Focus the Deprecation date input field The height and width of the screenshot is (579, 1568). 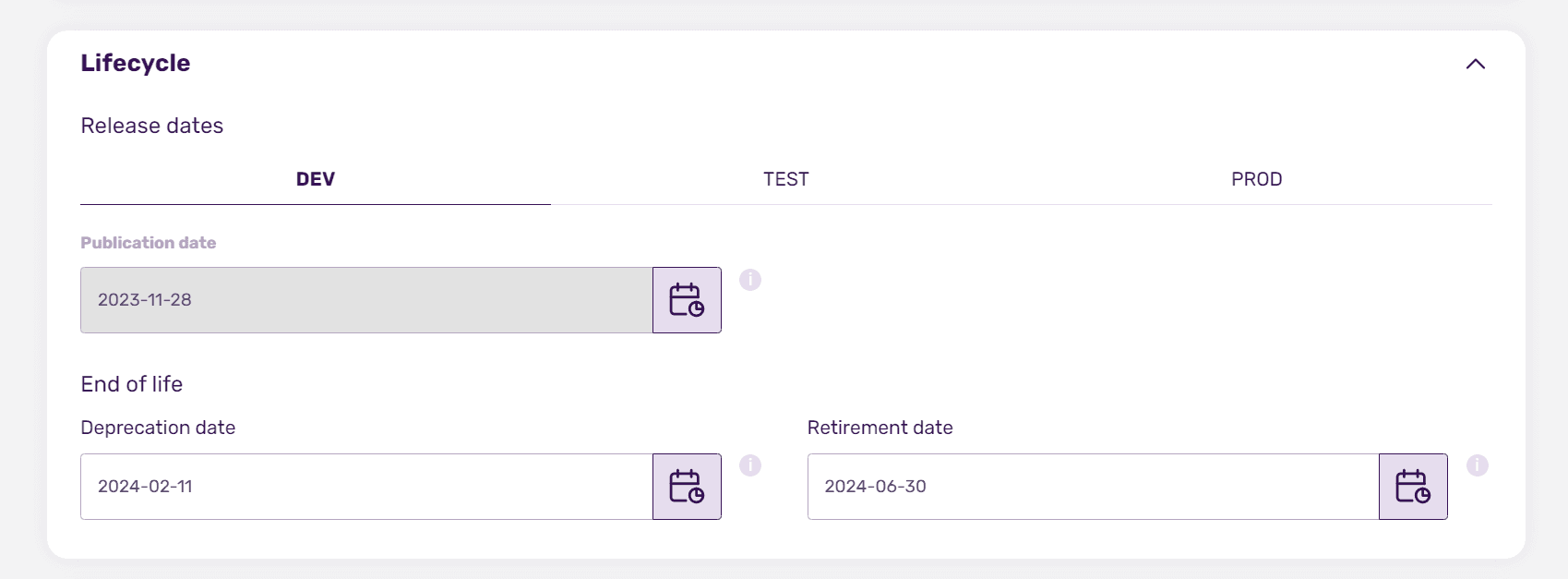tap(366, 487)
